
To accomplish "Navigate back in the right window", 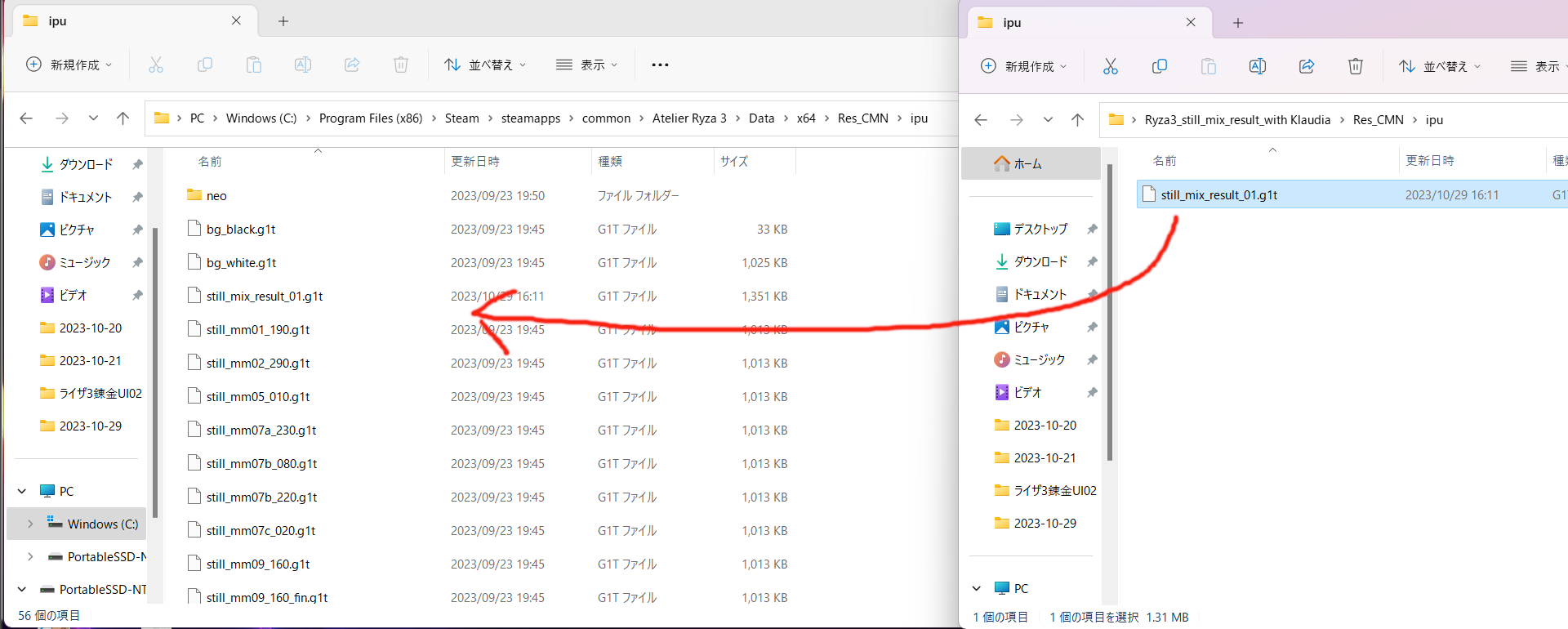I will 981,120.
